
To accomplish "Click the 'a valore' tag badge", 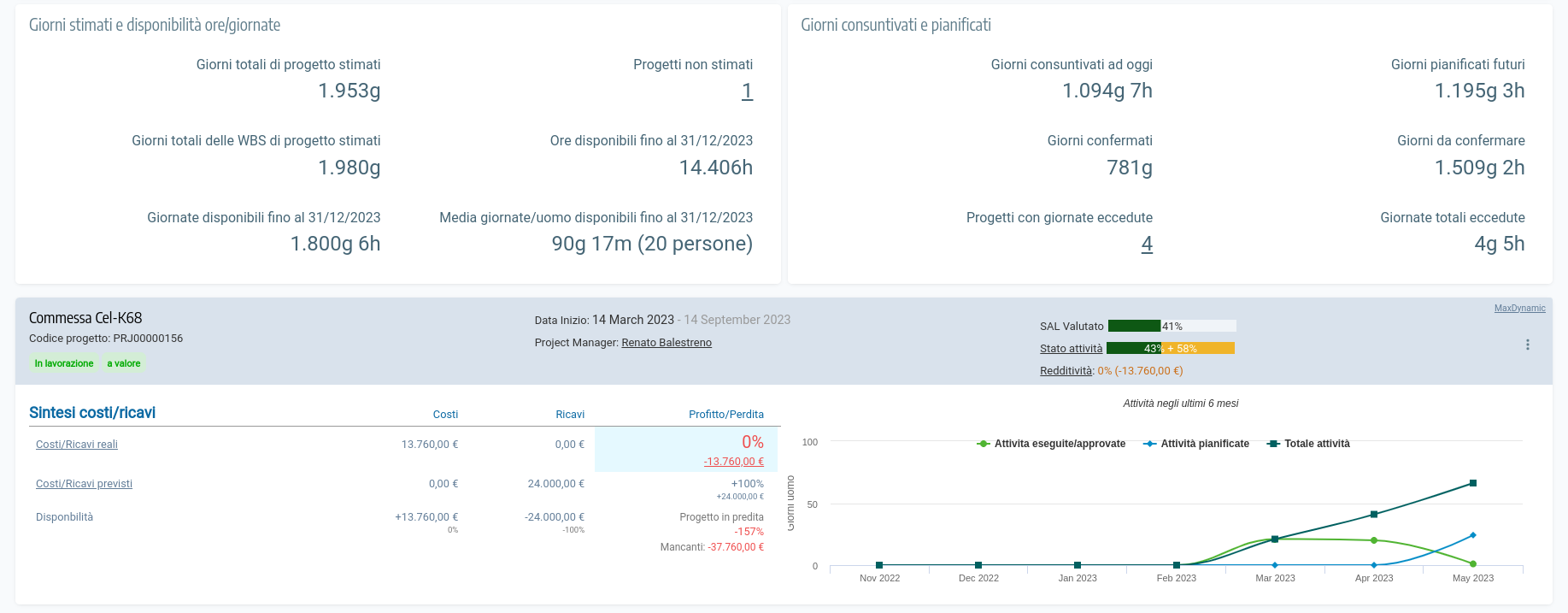I will point(124,363).
